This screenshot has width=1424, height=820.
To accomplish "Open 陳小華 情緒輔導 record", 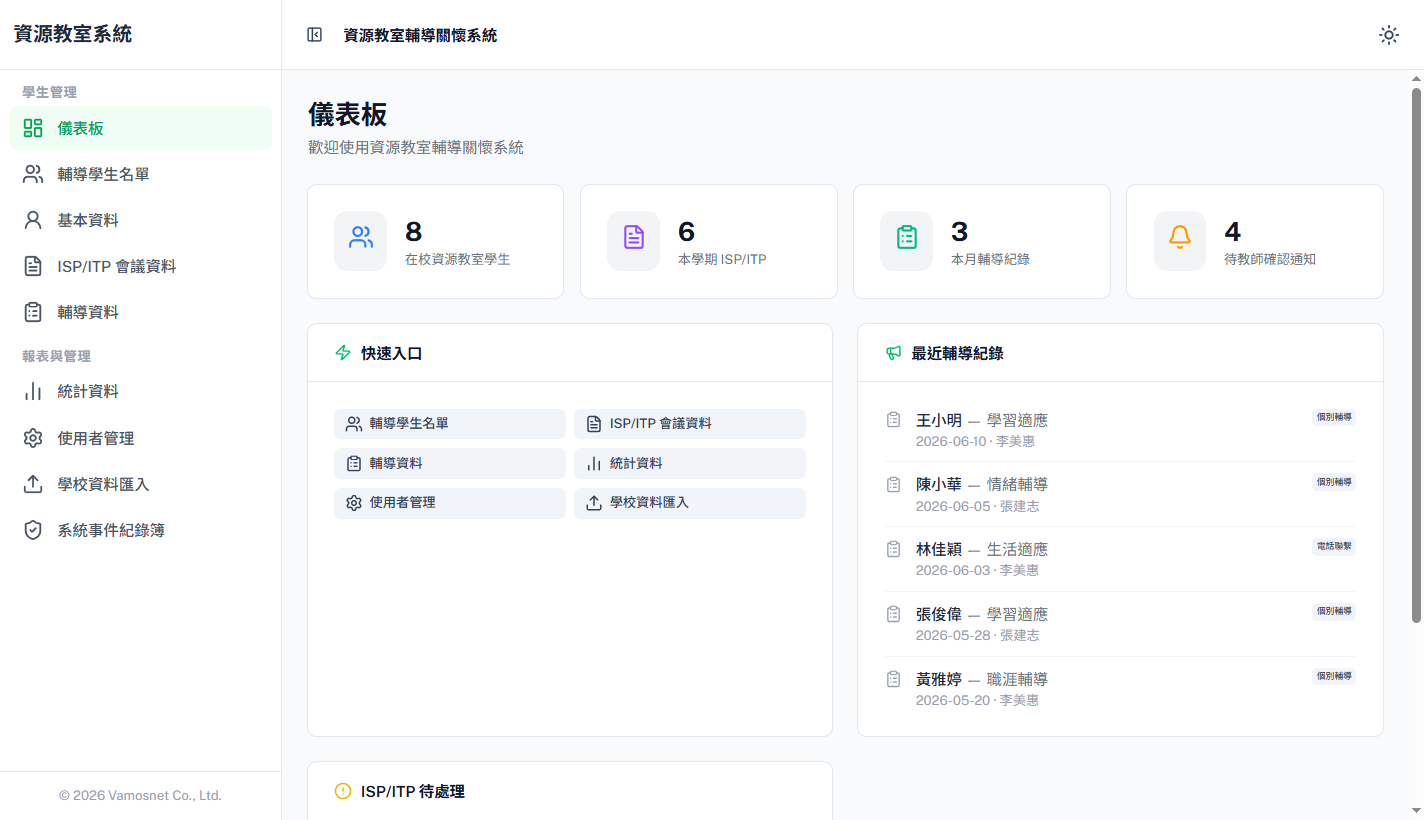I will 1120,494.
